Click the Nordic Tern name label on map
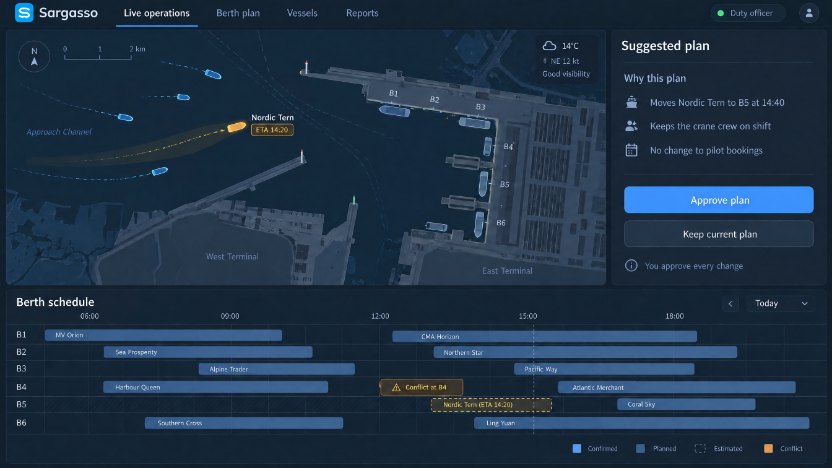This screenshot has width=832, height=468. point(272,118)
